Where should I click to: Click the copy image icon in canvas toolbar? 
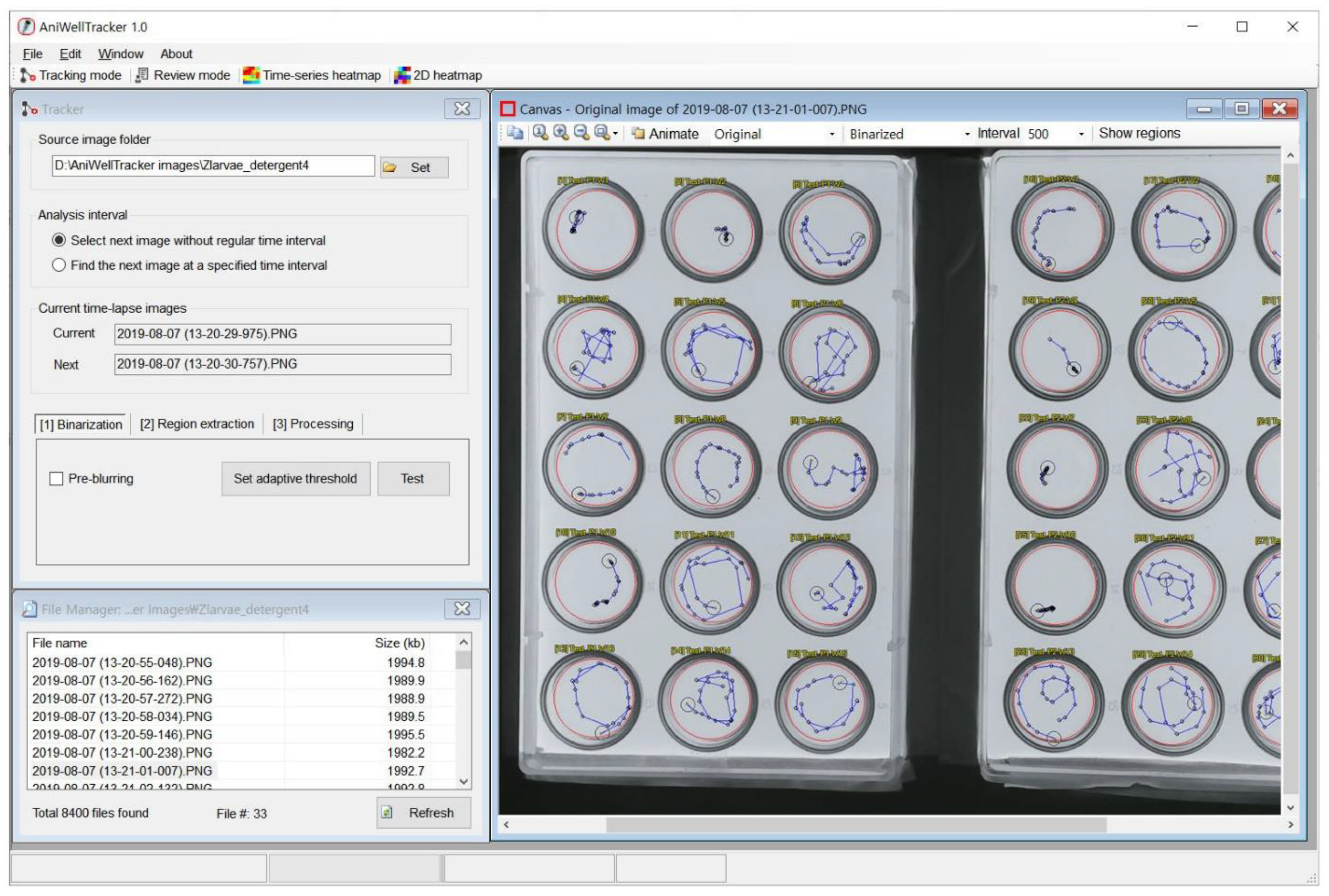[x=515, y=133]
